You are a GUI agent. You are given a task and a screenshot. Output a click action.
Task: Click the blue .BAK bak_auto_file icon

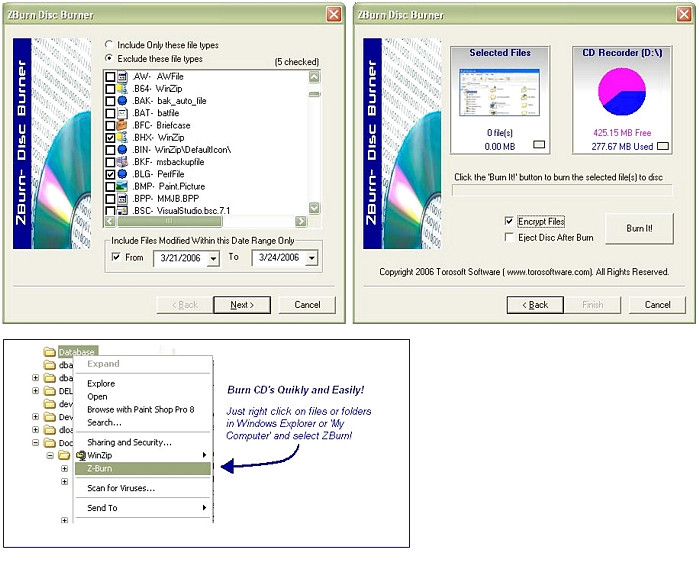pos(122,101)
